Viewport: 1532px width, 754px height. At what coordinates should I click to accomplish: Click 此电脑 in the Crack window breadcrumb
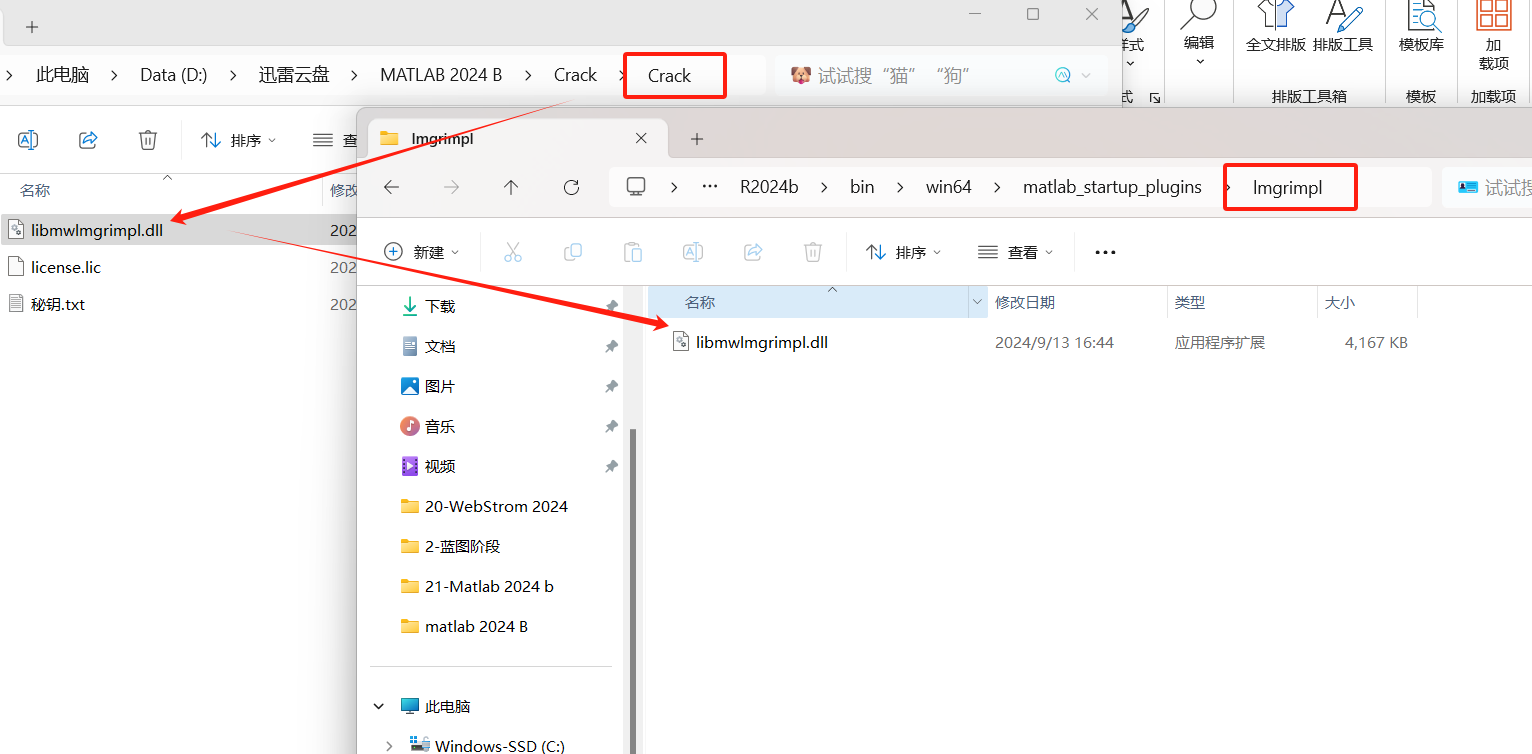63,75
